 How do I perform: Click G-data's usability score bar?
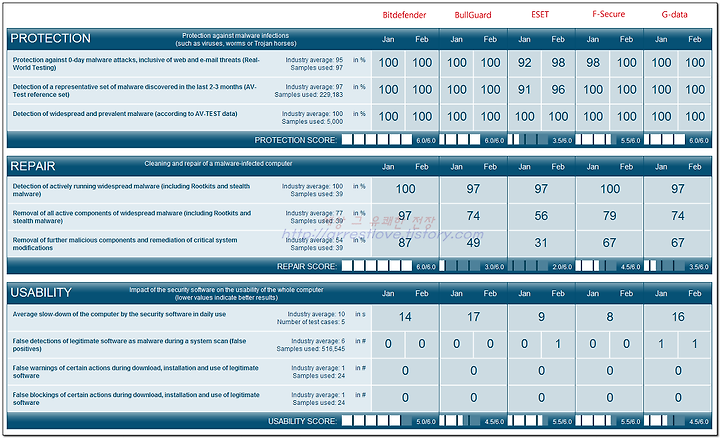coord(664,421)
